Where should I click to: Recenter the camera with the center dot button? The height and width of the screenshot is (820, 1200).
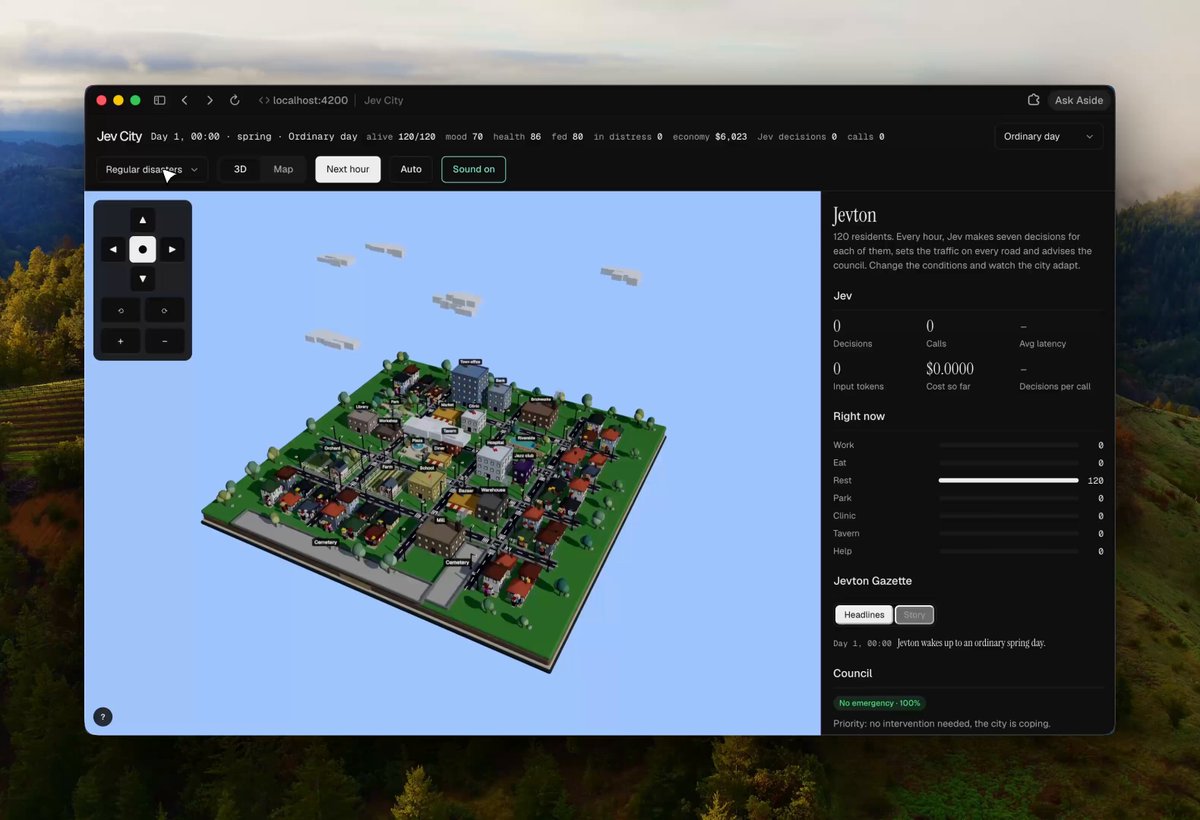[x=143, y=250]
